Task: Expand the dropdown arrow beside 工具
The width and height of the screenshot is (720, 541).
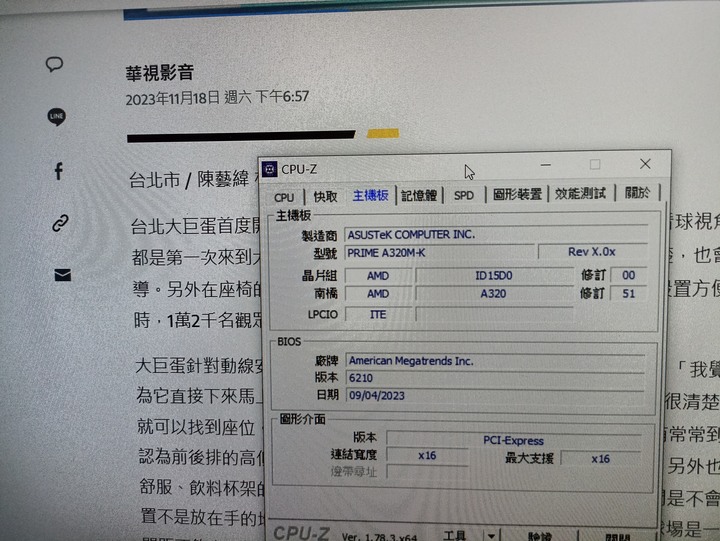Action: (x=491, y=535)
